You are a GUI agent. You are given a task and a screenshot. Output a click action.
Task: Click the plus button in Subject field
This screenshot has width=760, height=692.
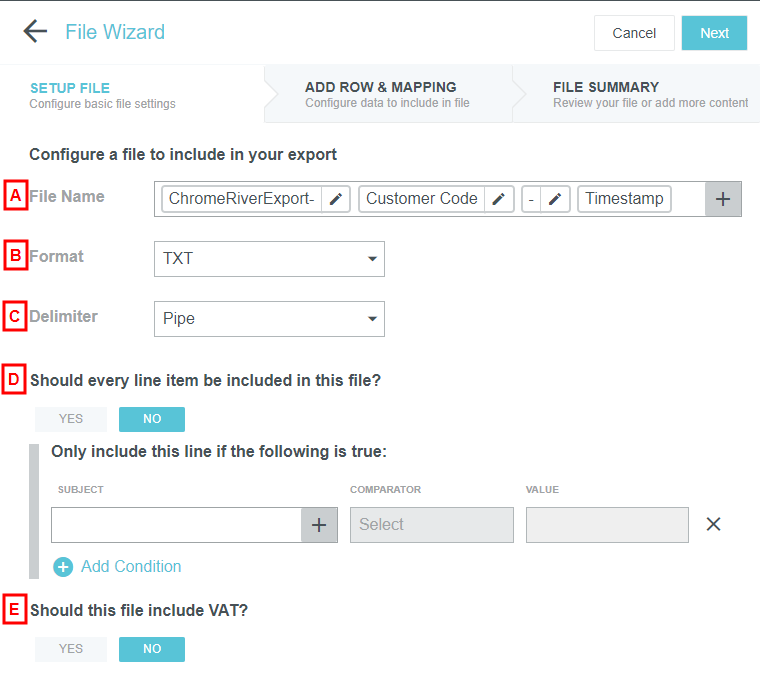pos(319,525)
